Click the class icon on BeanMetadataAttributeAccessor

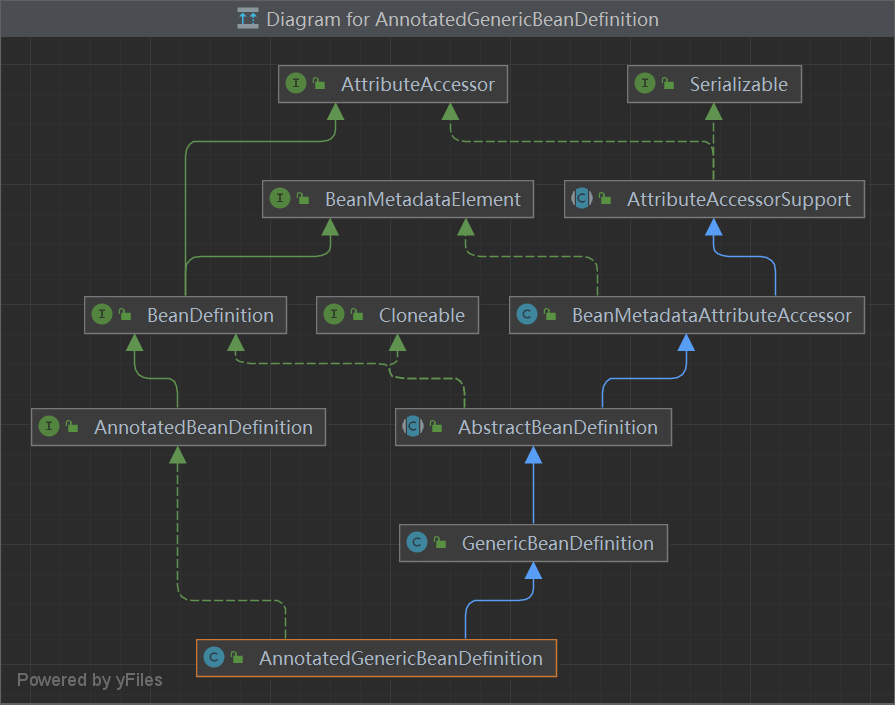(527, 314)
